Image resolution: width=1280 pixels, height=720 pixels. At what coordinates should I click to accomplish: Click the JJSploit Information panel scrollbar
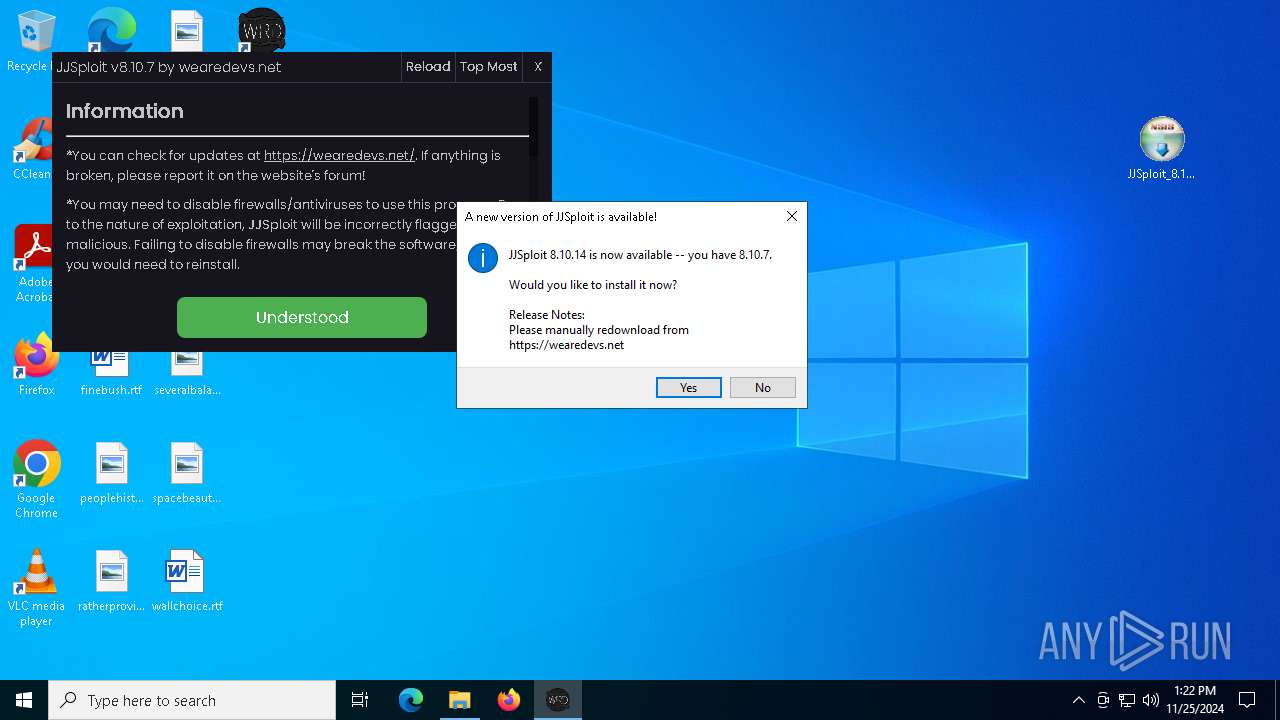tap(533, 126)
